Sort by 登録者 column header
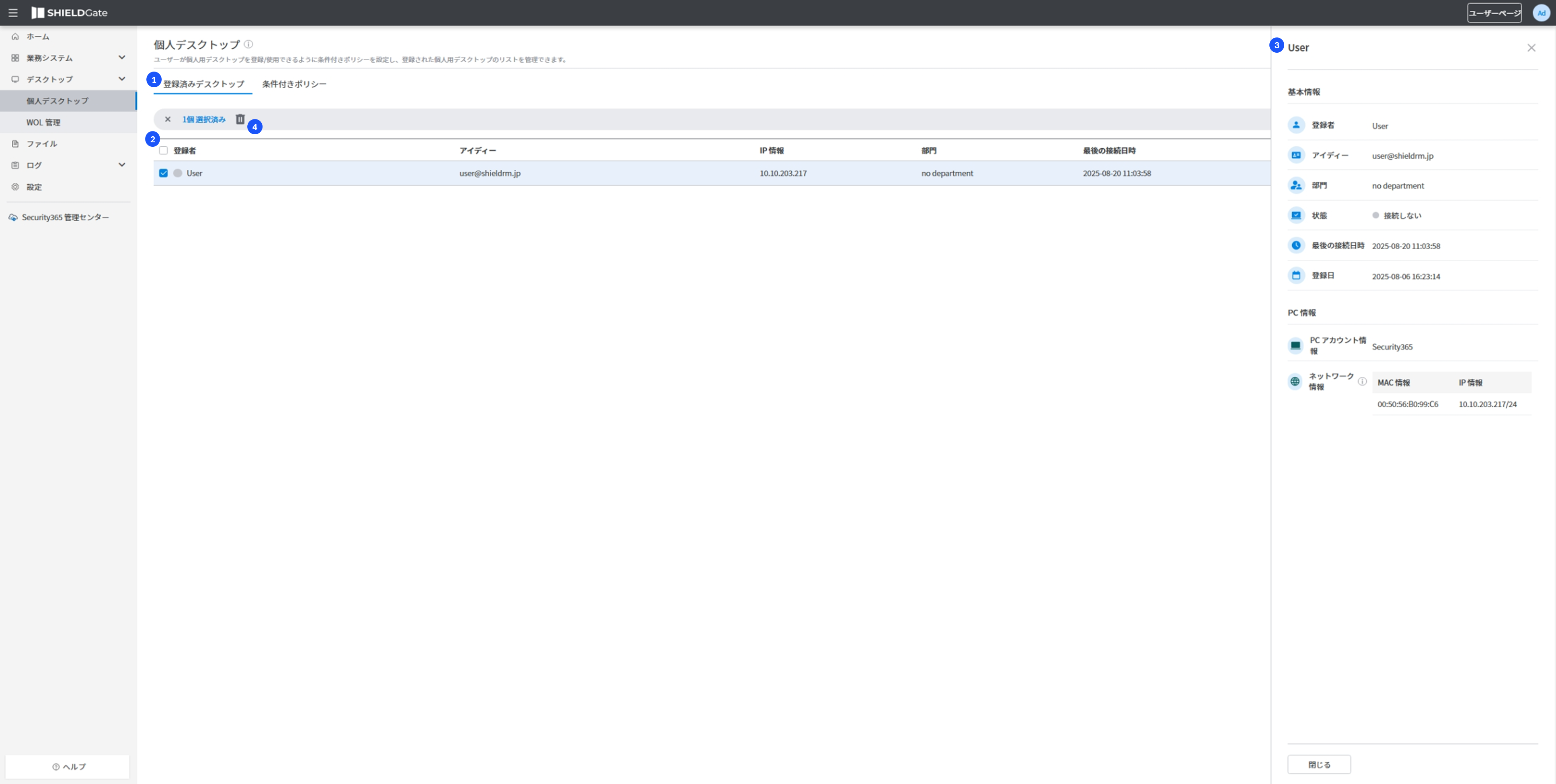This screenshot has width=1556, height=784. coord(184,150)
